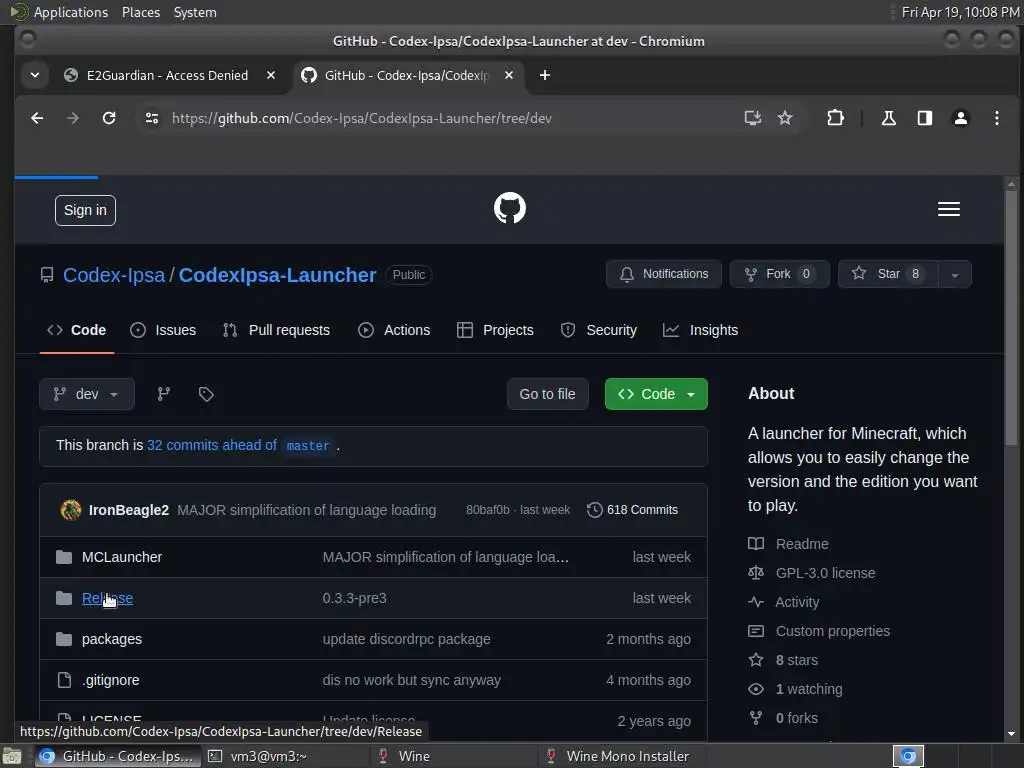Switch to vm3@vm3 terminal in taskbar

[287, 756]
